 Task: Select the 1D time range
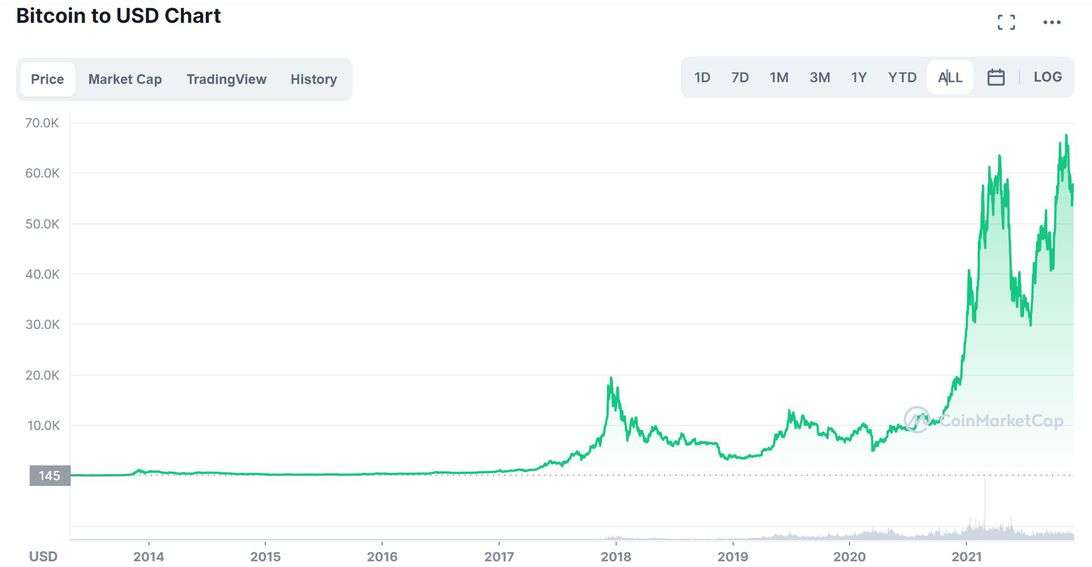pyautogui.click(x=702, y=77)
